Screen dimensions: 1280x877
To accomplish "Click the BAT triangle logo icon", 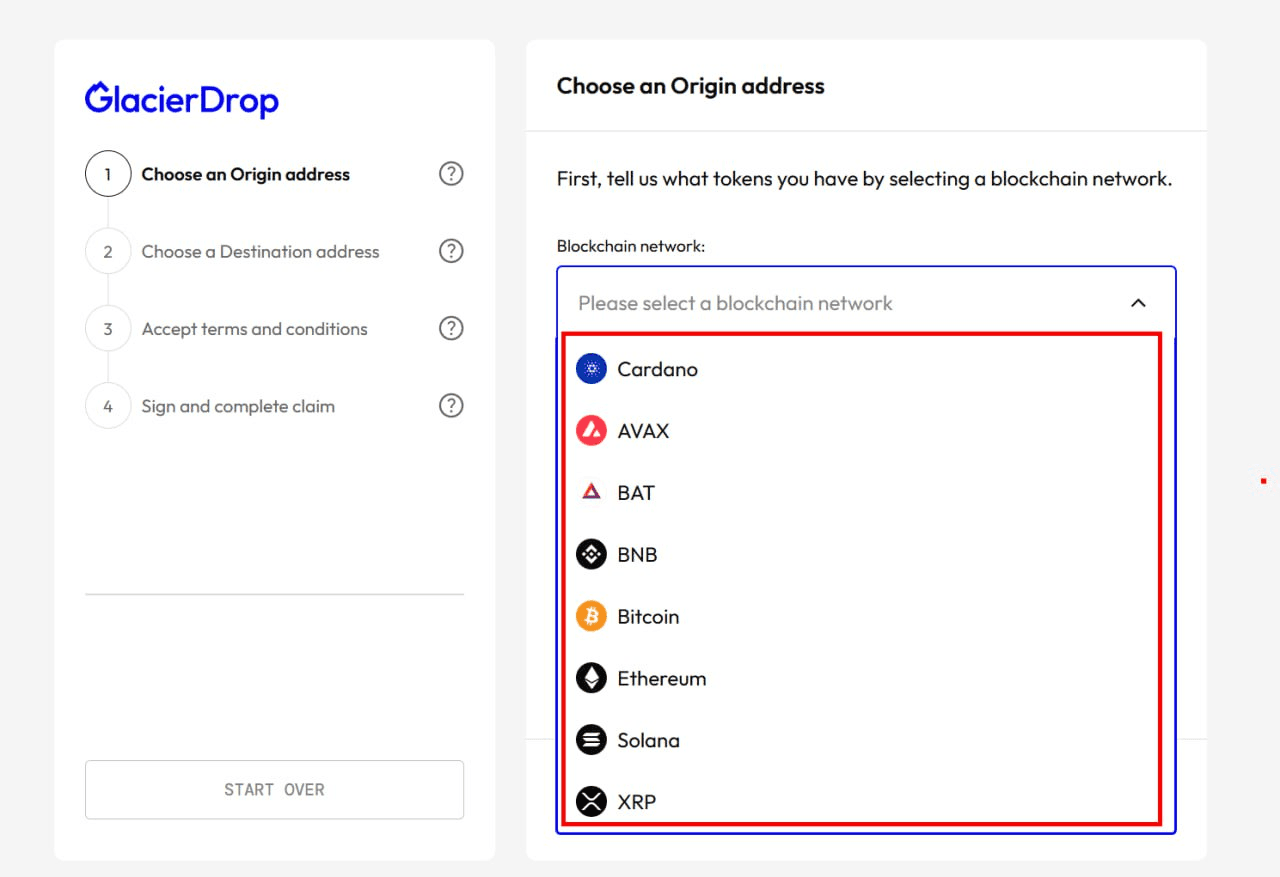I will click(x=591, y=492).
